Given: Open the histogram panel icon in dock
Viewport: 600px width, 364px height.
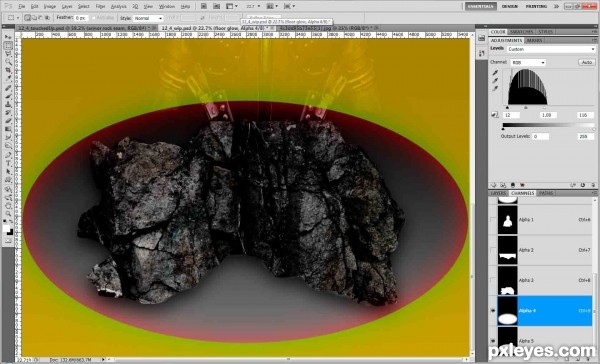Looking at the screenshot, I should 481,38.
